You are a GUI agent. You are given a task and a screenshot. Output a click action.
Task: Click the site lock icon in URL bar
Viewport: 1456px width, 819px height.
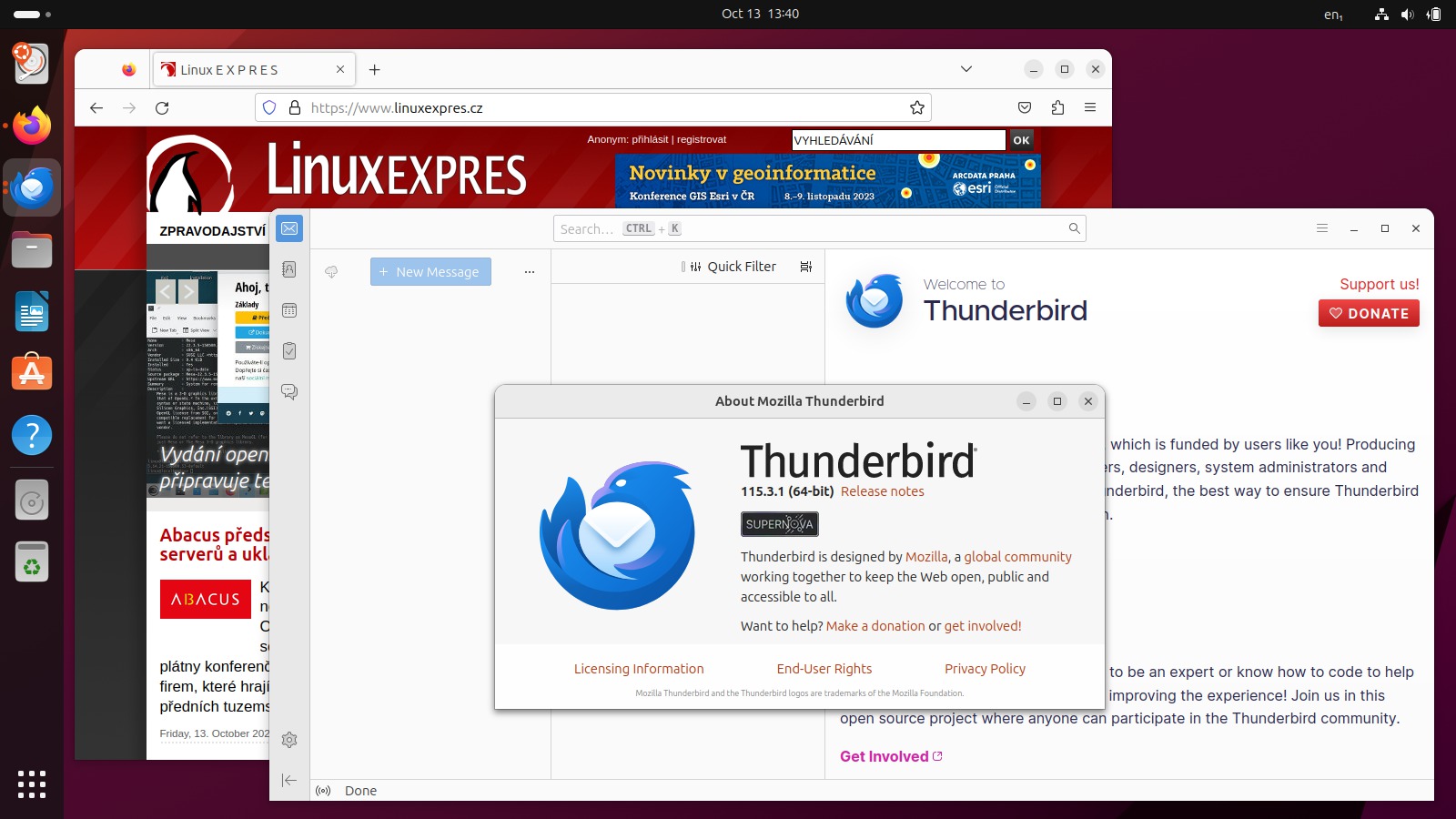295,107
